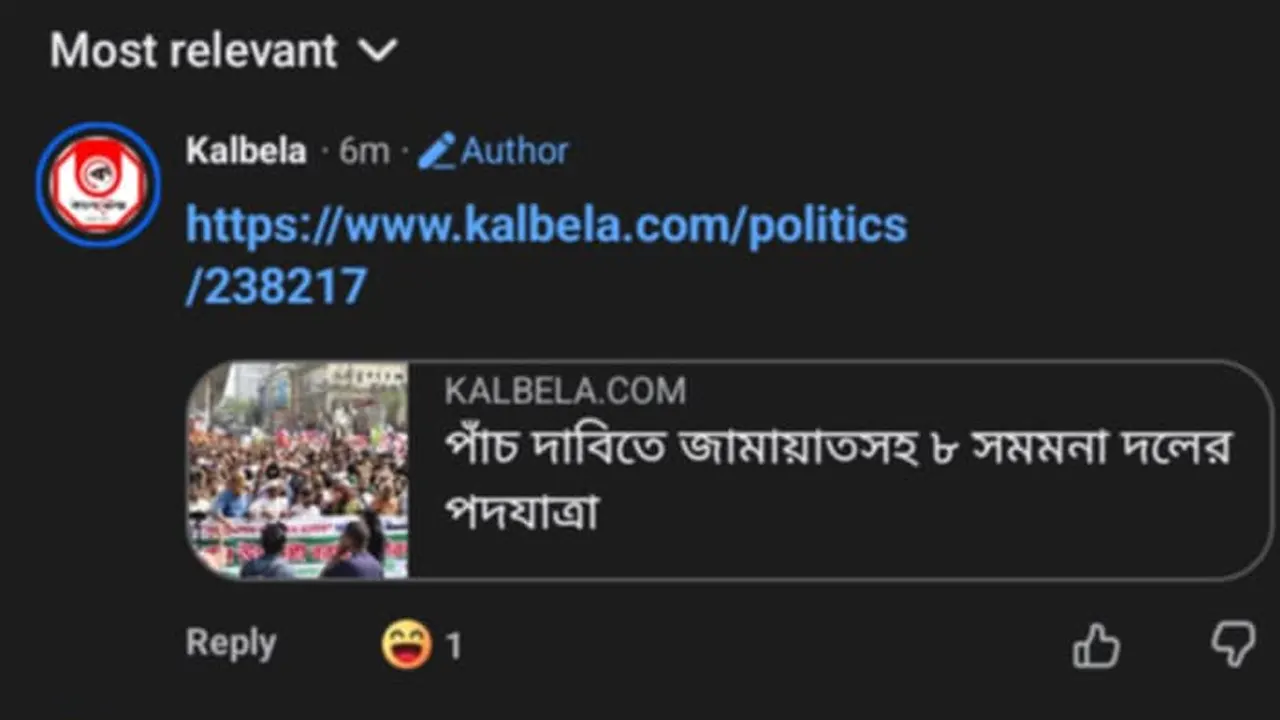Viewport: 1280px width, 720px height.
Task: Click the /238217 part of the link
Action: (x=276, y=288)
